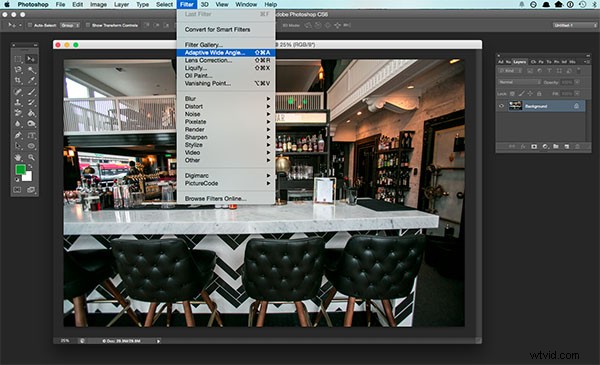Toggle lock position
Screen dimensions: 600x365
click(x=530, y=93)
